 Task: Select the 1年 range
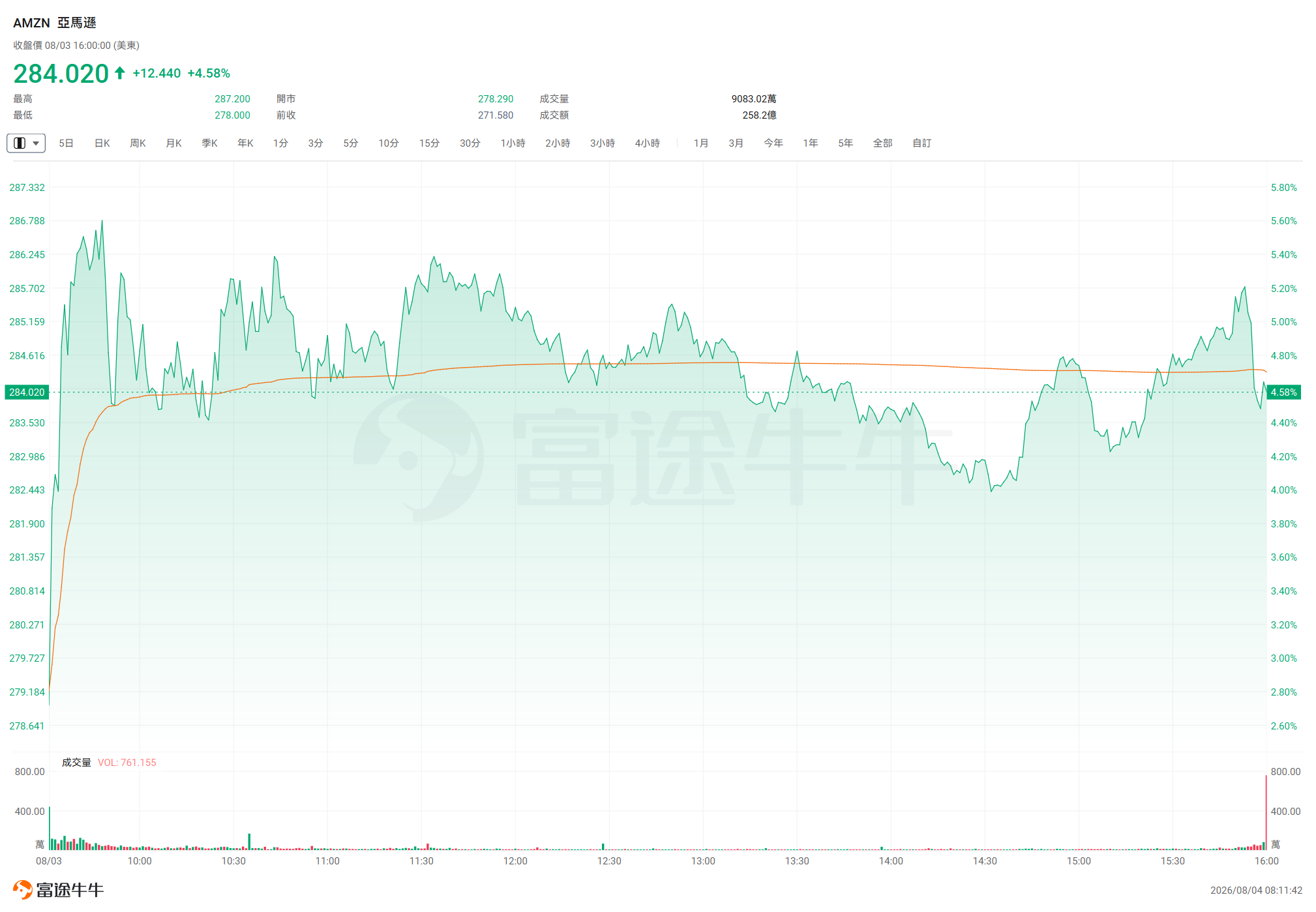pos(811,143)
